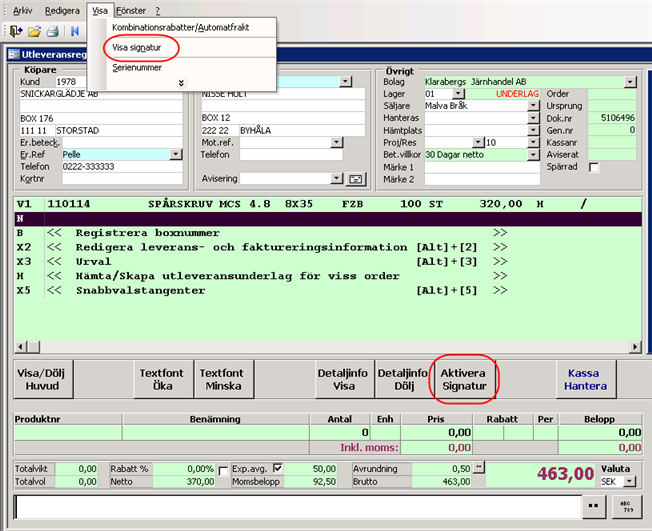The height and width of the screenshot is (531, 652).
Task: Click the Er.beteck. input field
Action: tap(122, 143)
